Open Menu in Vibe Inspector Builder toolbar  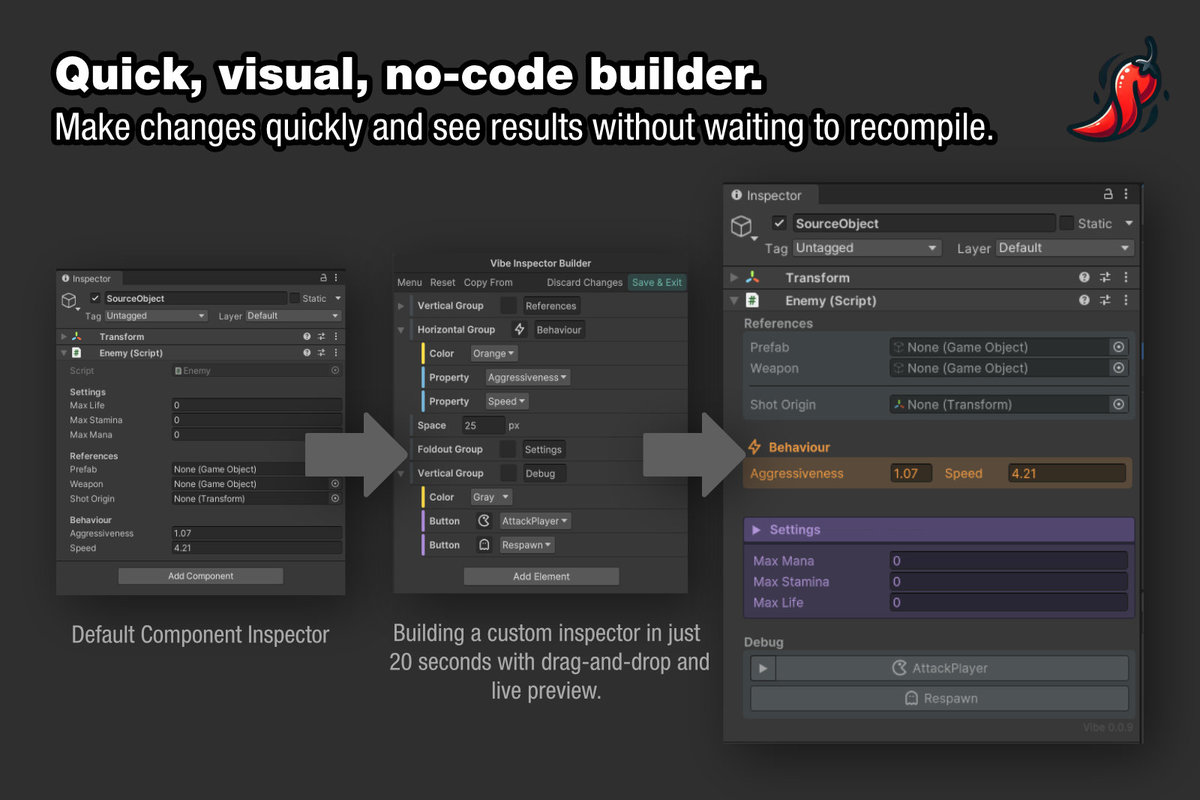[410, 283]
